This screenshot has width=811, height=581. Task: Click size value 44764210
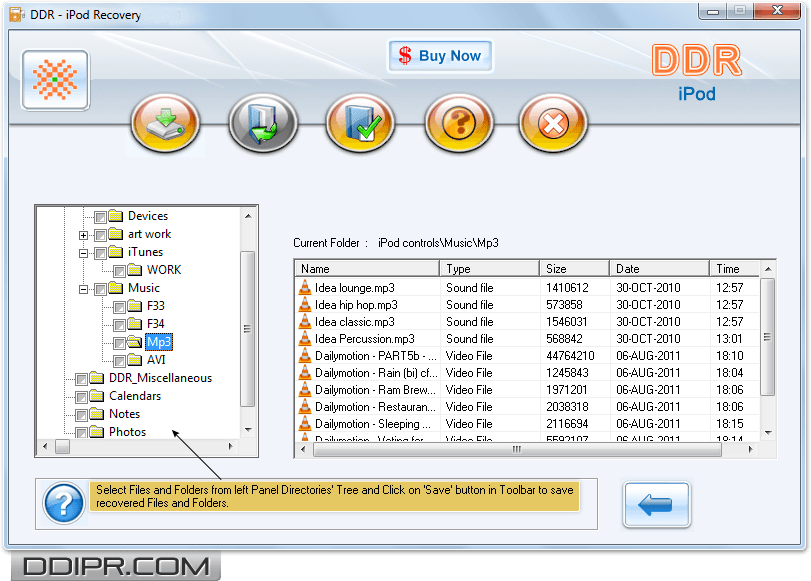570,356
